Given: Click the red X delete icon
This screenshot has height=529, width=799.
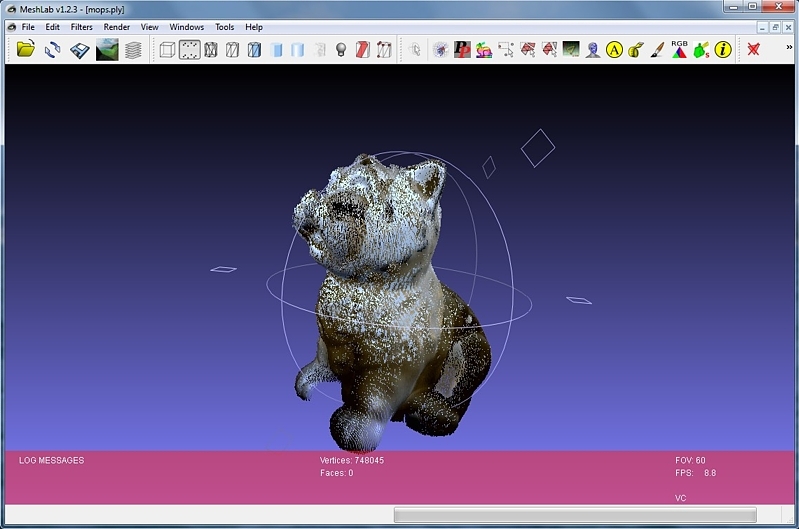Looking at the screenshot, I should click(x=753, y=49).
